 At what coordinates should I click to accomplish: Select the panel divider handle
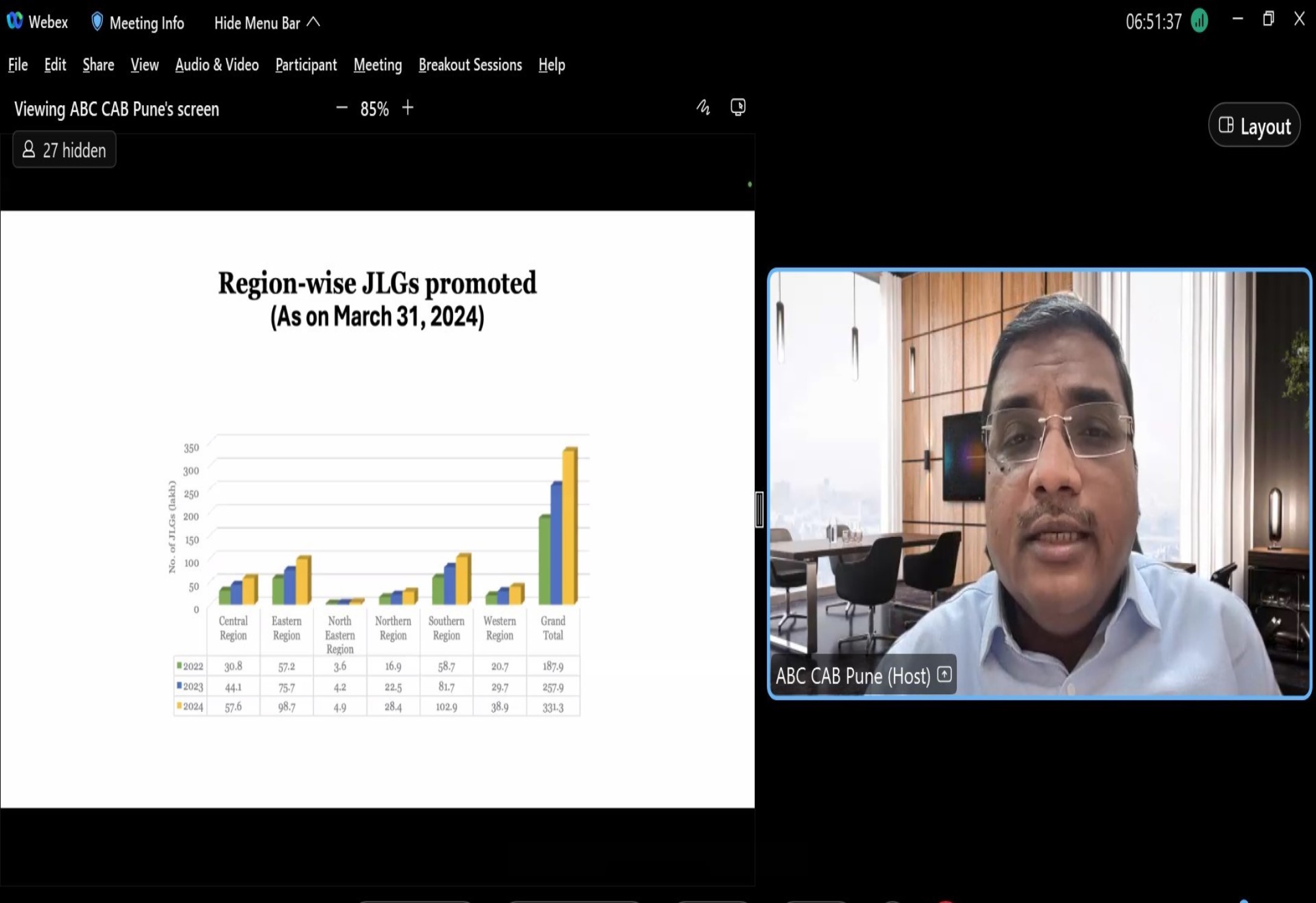[759, 510]
